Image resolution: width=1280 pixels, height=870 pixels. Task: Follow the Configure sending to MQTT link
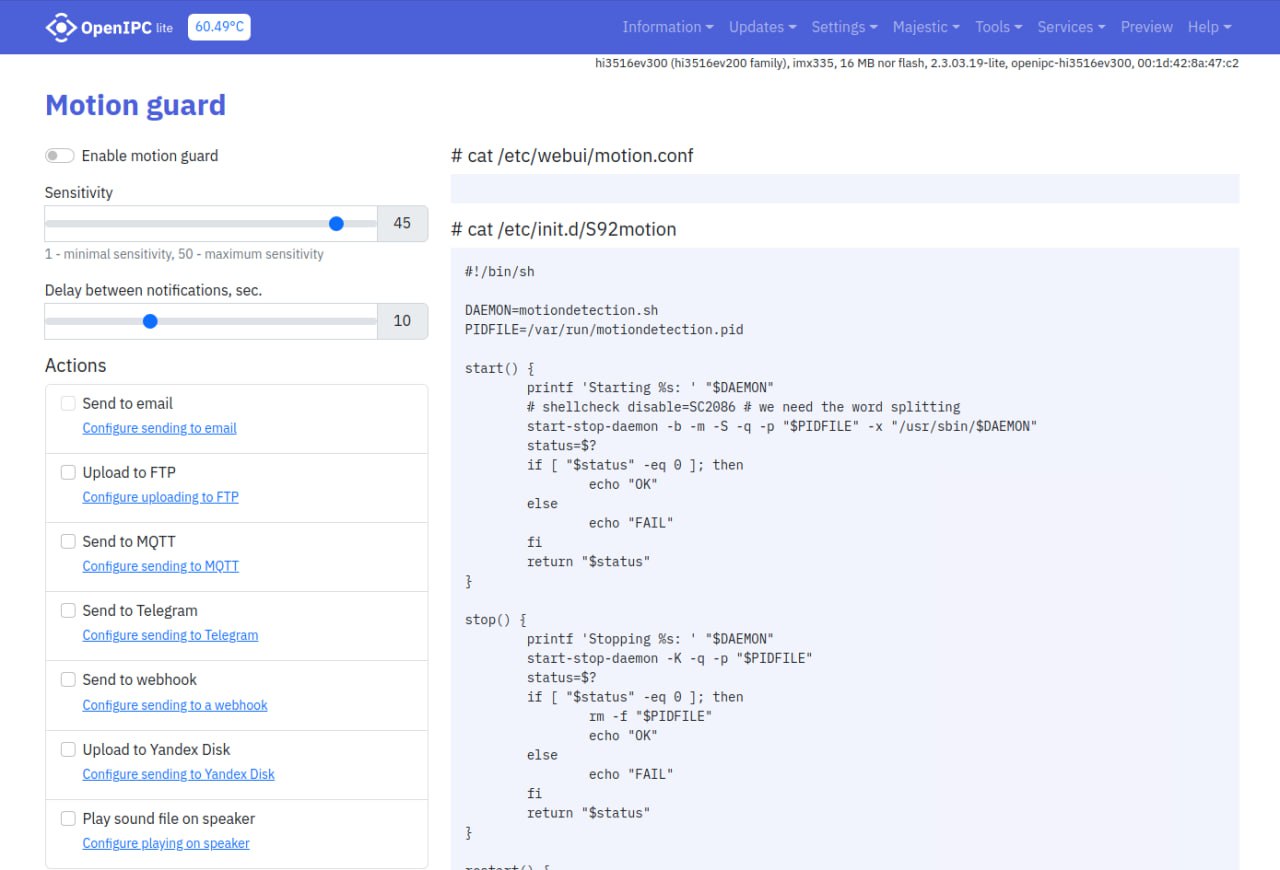(x=160, y=566)
